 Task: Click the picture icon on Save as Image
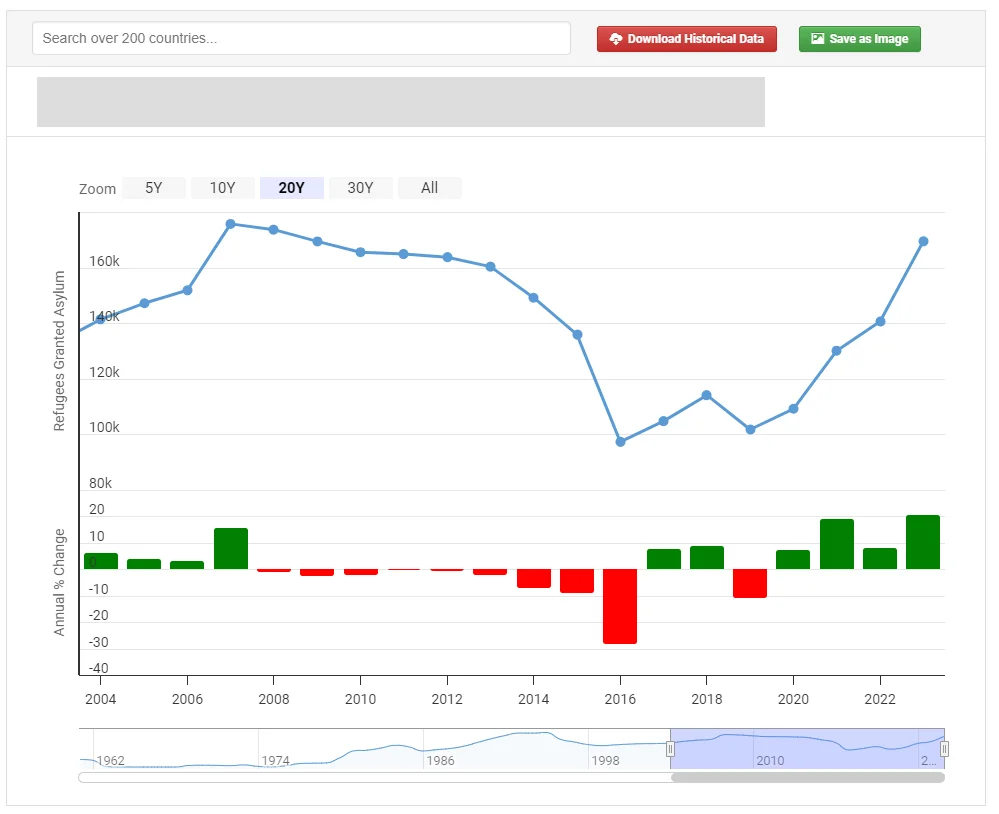[x=817, y=39]
